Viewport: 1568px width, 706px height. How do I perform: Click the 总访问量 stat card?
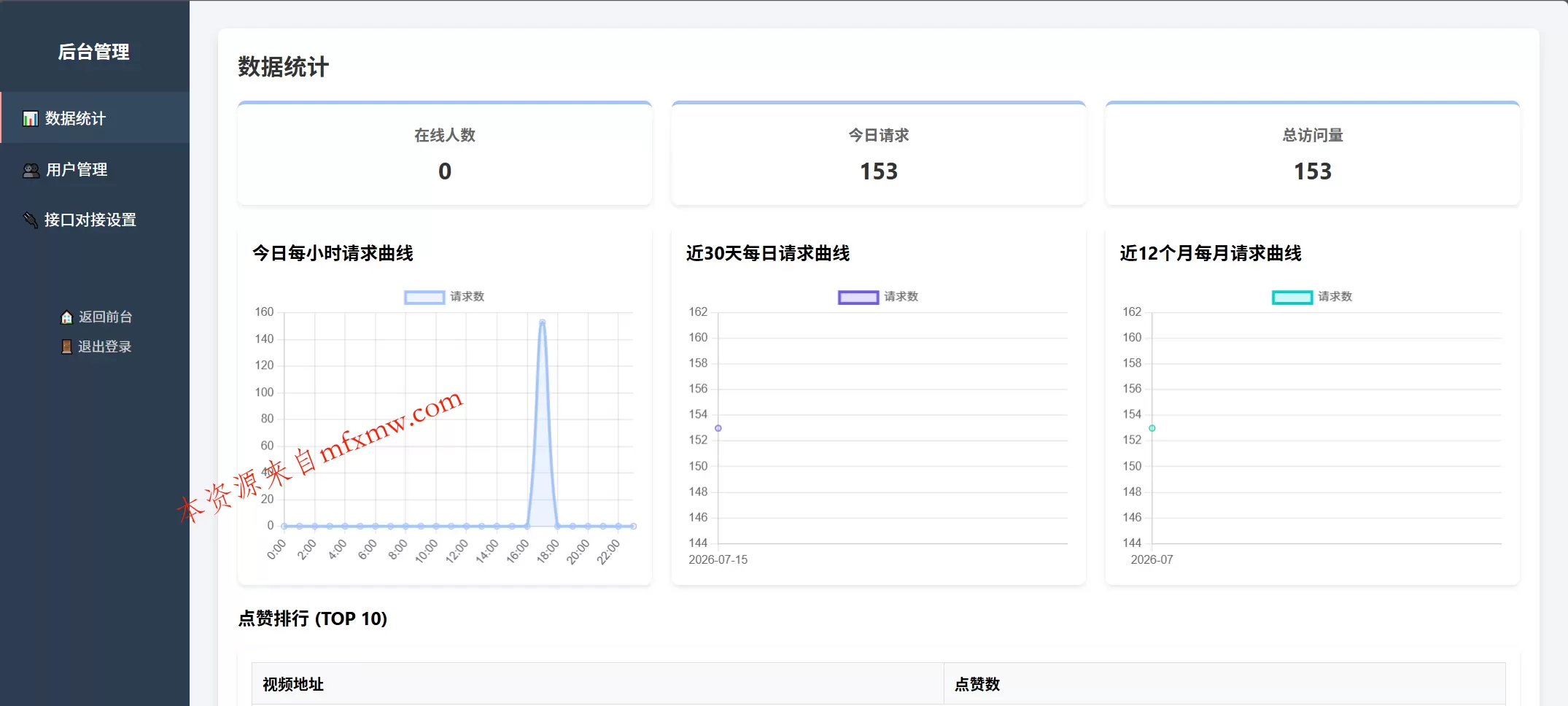coord(1313,153)
